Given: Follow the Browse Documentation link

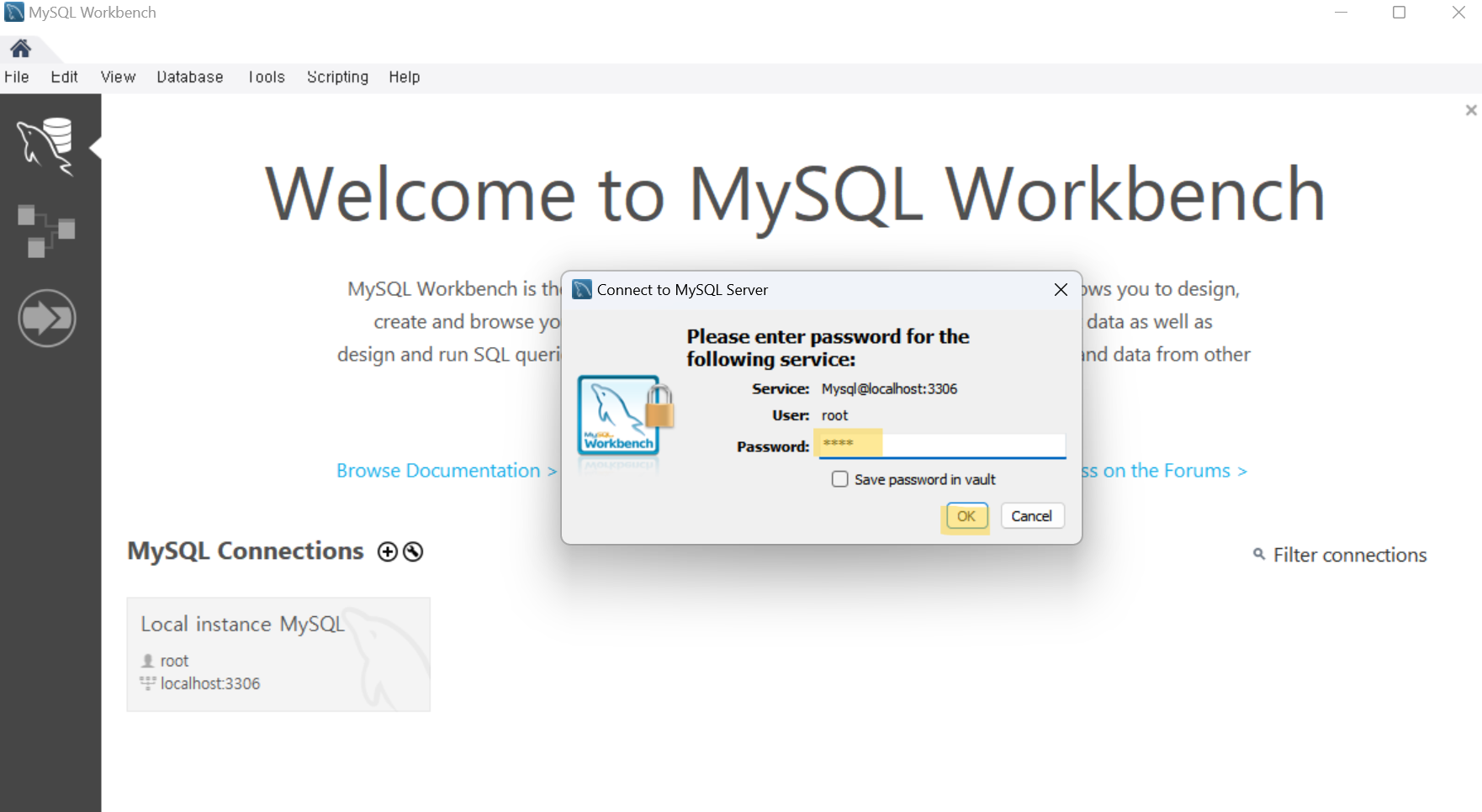Looking at the screenshot, I should click(x=447, y=471).
